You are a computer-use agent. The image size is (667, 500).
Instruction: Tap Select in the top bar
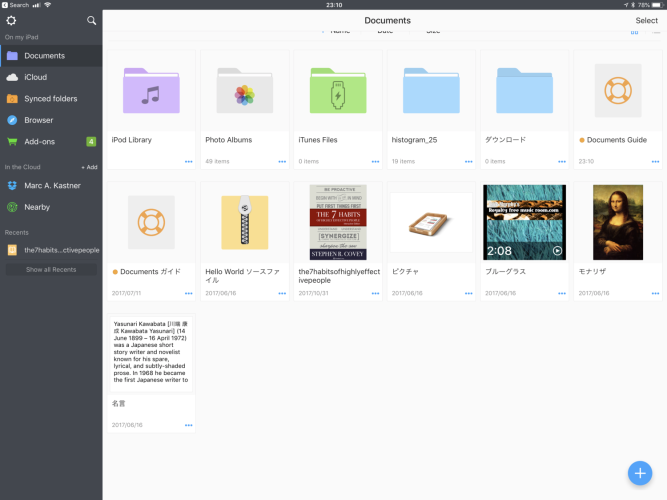pos(646,21)
